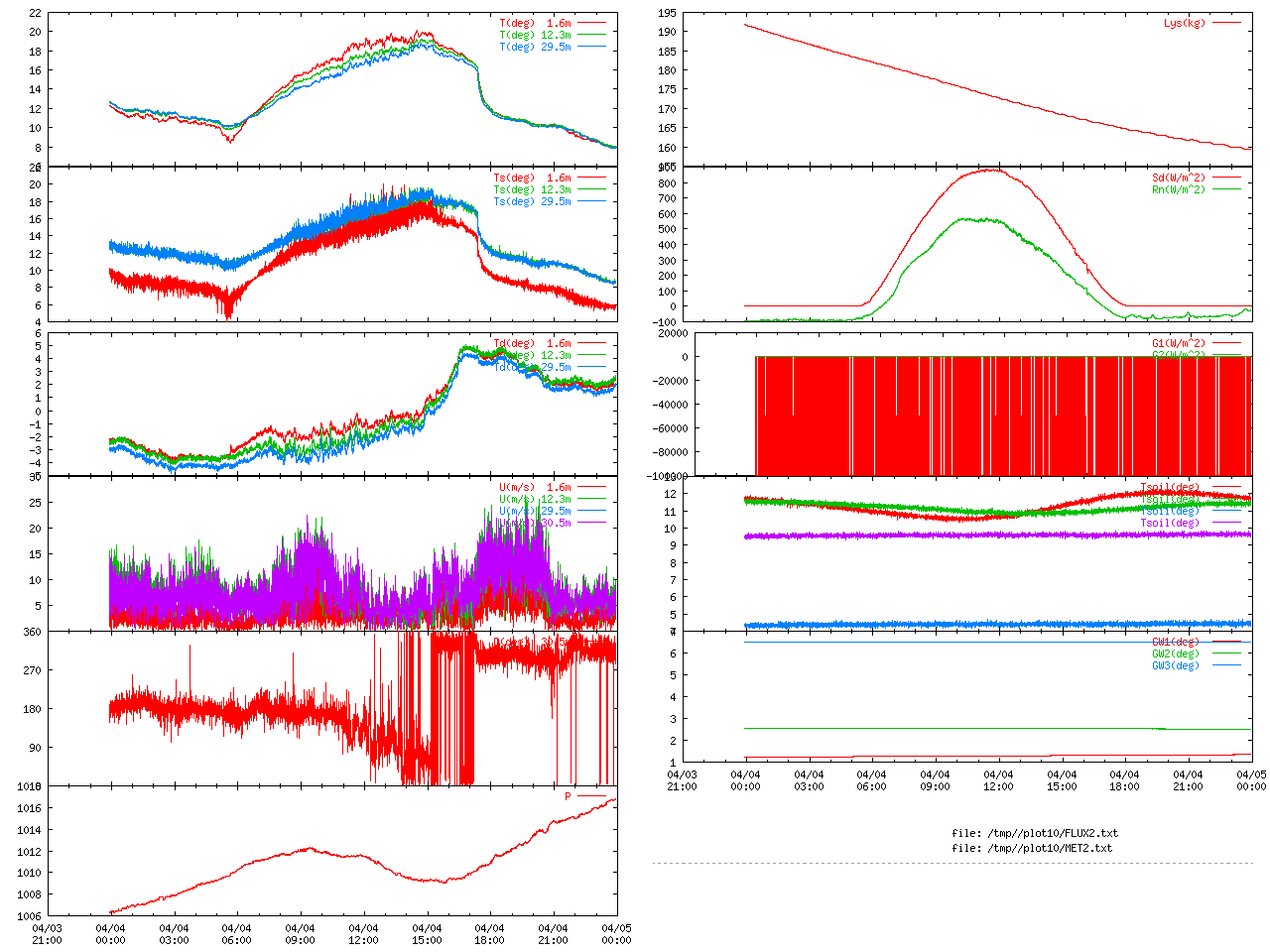Image resolution: width=1270 pixels, height=952 pixels.
Task: Click the blue T(deg) 29.5m legend entry
Action: pyautogui.click(x=535, y=47)
